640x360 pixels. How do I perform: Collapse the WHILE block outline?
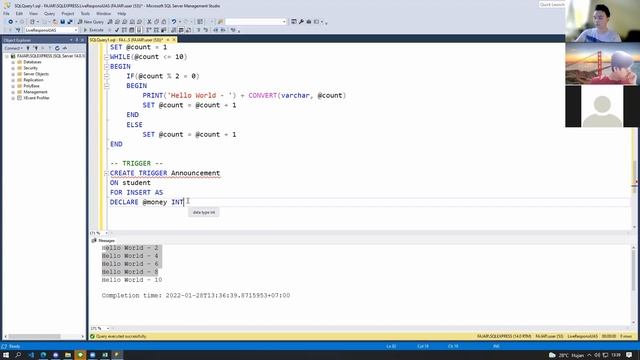(107, 57)
